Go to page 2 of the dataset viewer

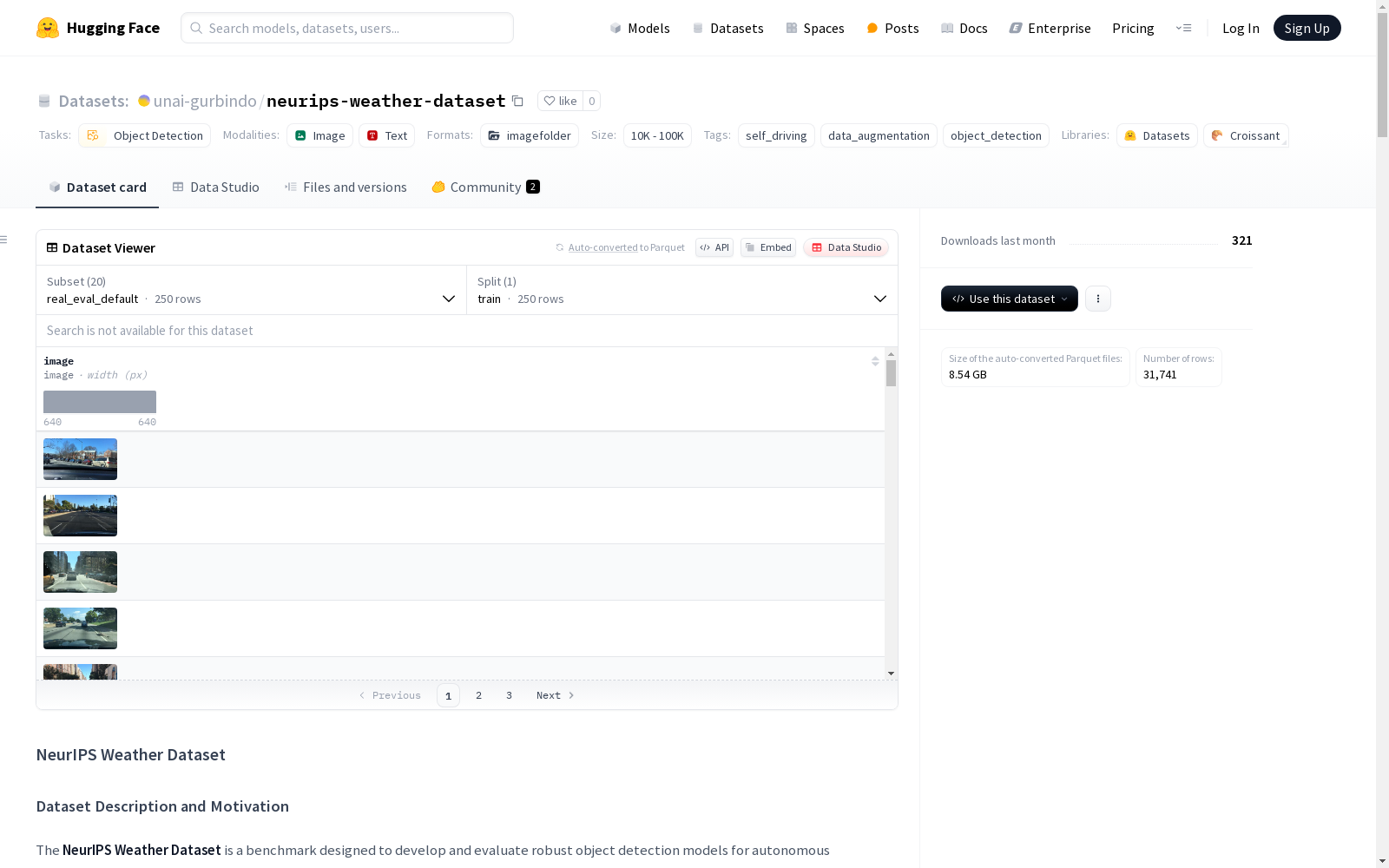(478, 695)
